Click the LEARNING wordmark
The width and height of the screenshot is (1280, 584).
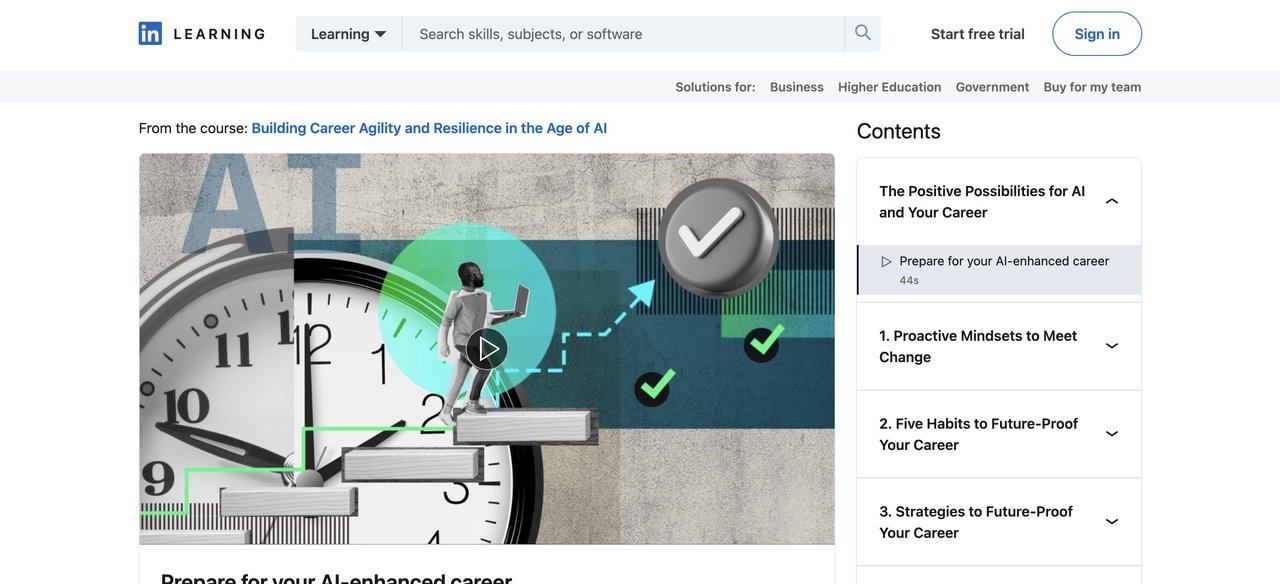219,34
